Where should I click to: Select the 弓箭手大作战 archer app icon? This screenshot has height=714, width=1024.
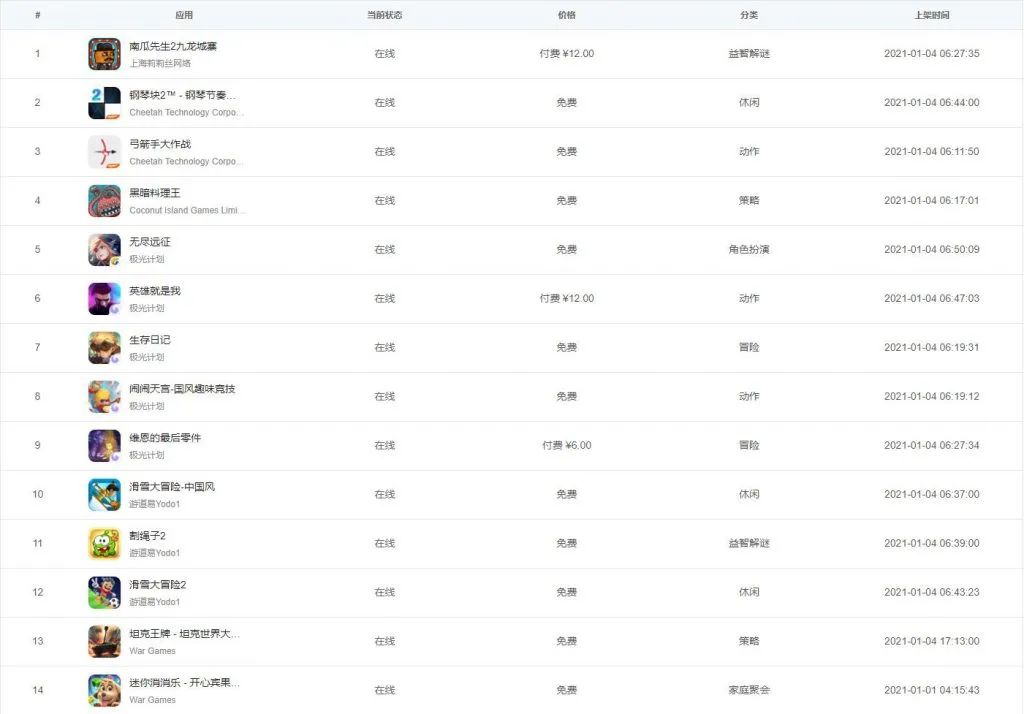[104, 152]
